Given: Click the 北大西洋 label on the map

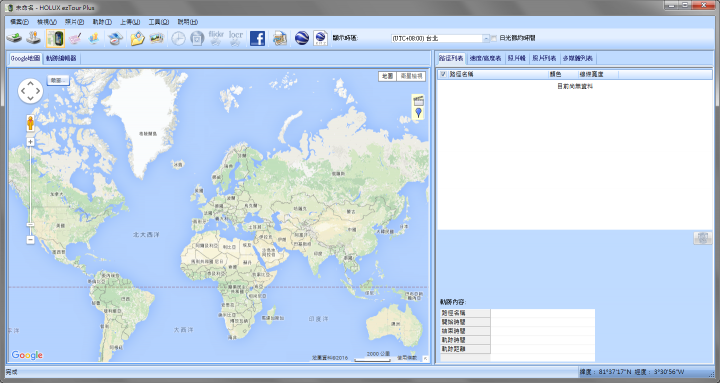Looking at the screenshot, I should [146, 235].
